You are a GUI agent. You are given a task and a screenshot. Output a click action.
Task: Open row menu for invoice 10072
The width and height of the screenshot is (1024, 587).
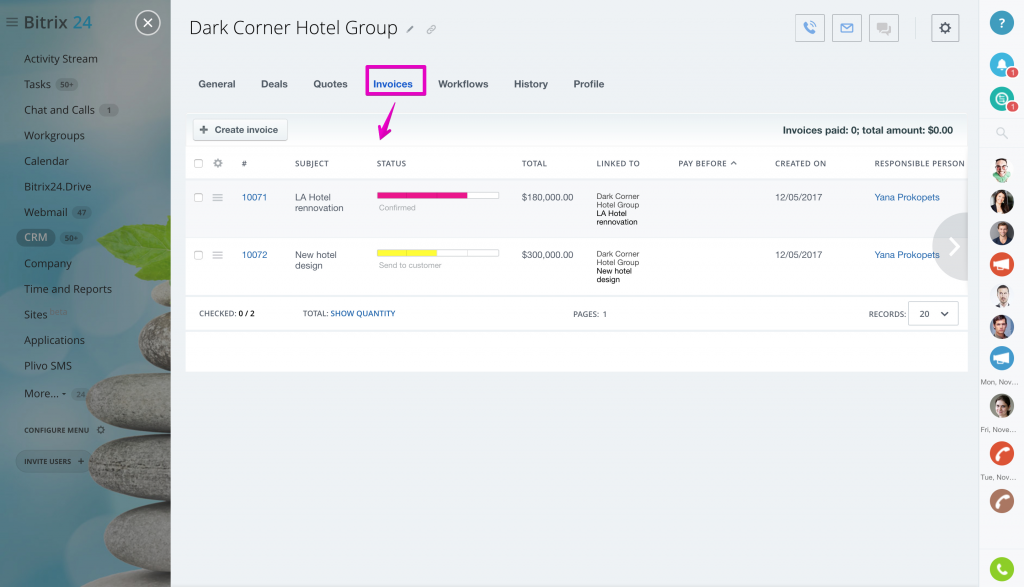click(x=217, y=255)
